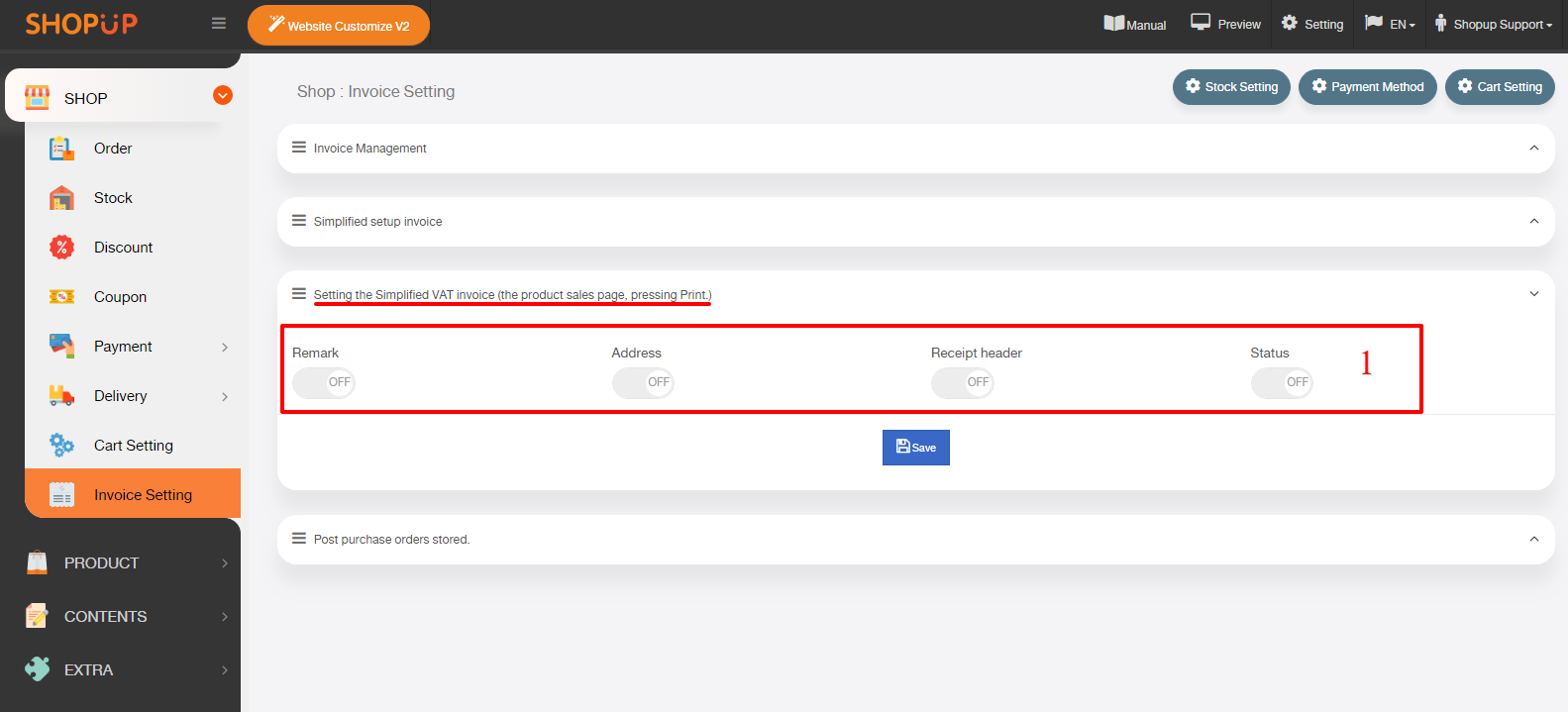The image size is (1568, 712).
Task: Select Cart Setting in the sidebar
Action: (133, 446)
